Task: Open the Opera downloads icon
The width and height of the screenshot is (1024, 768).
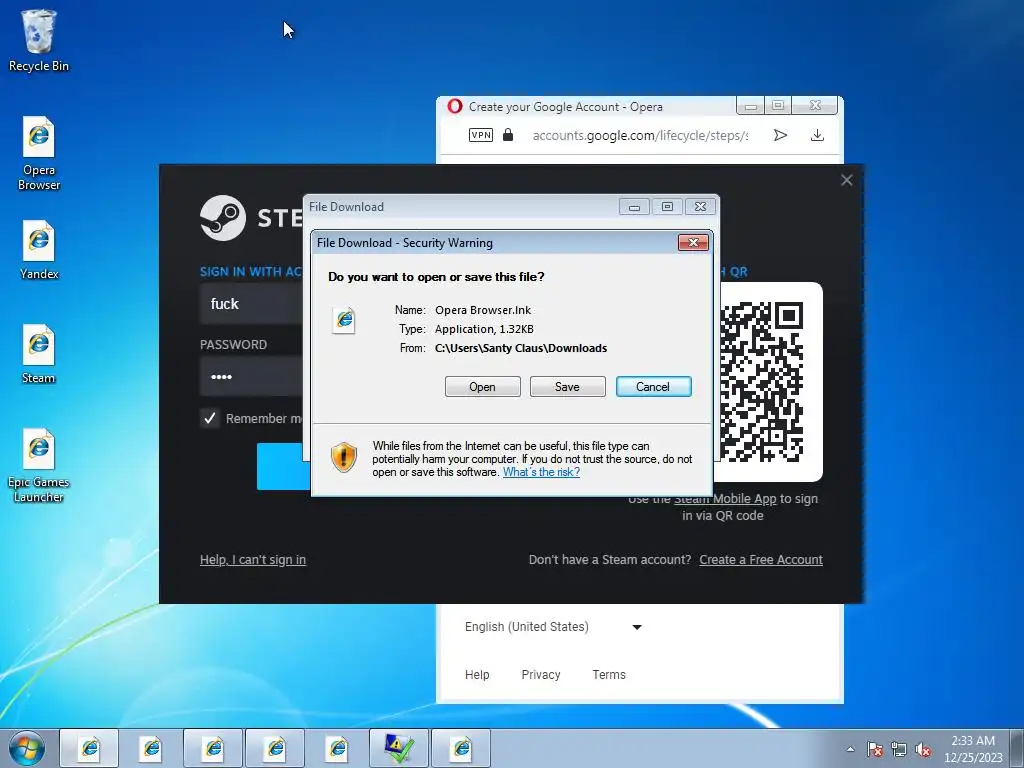Action: point(817,135)
